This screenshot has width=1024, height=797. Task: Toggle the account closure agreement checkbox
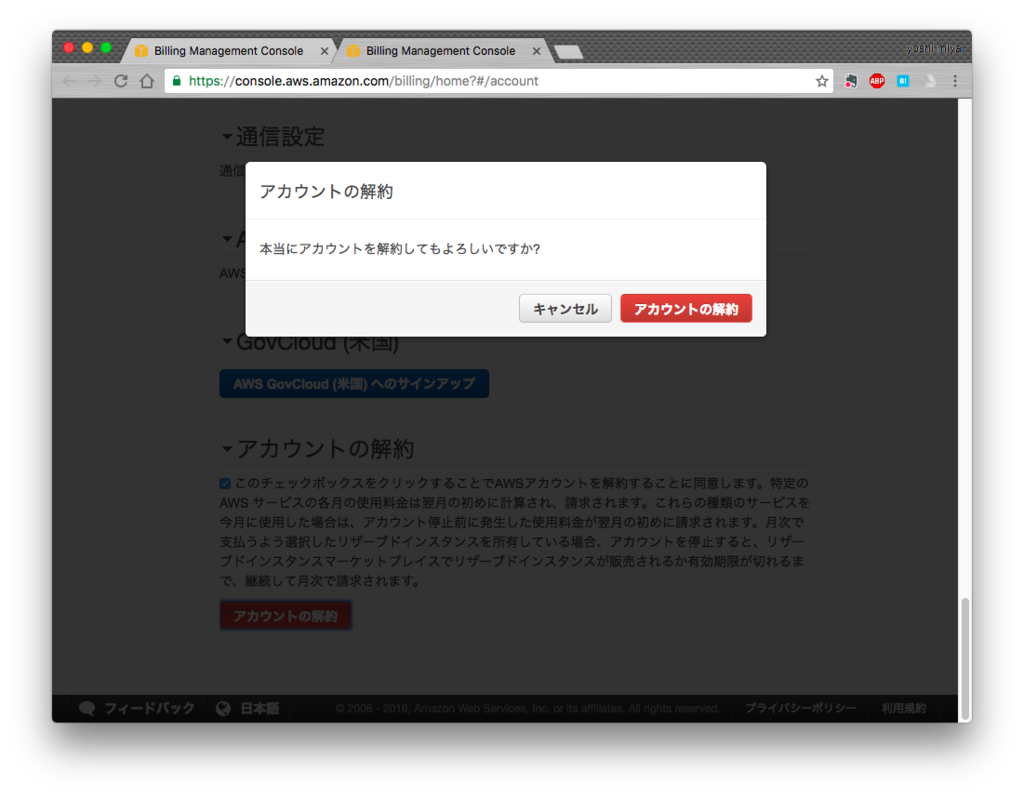[x=225, y=483]
